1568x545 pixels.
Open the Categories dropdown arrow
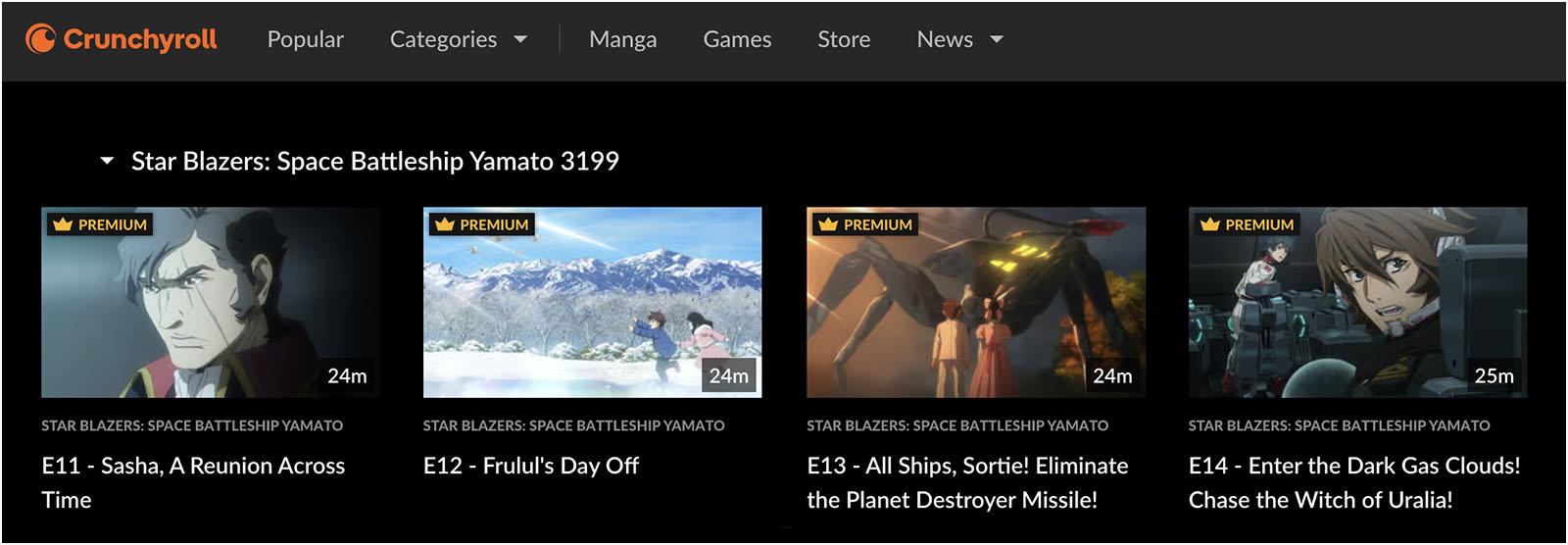(x=520, y=40)
